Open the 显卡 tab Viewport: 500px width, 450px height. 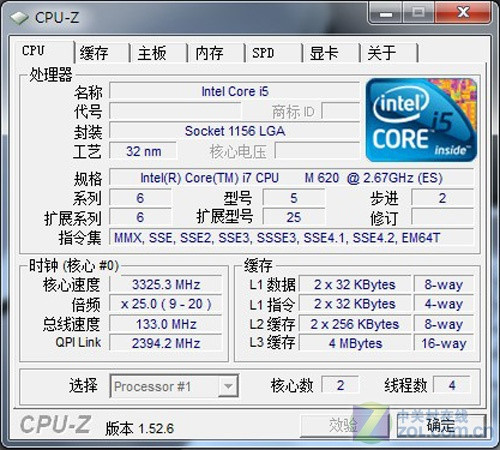point(331,53)
